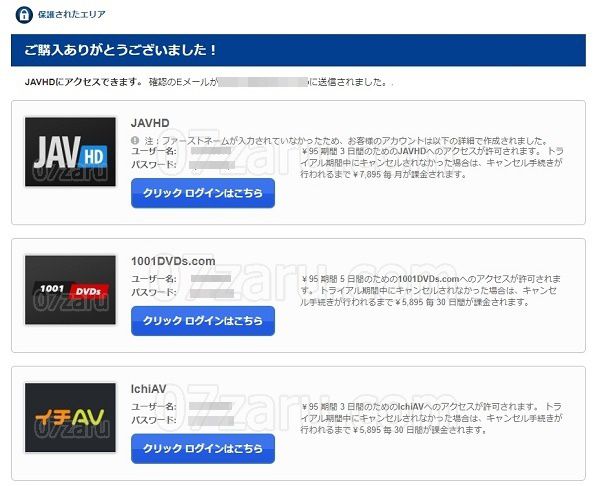Viewport: 600px width, 486px height.
Task: Select the 1001DVDs.com section heading
Action: [x=173, y=261]
